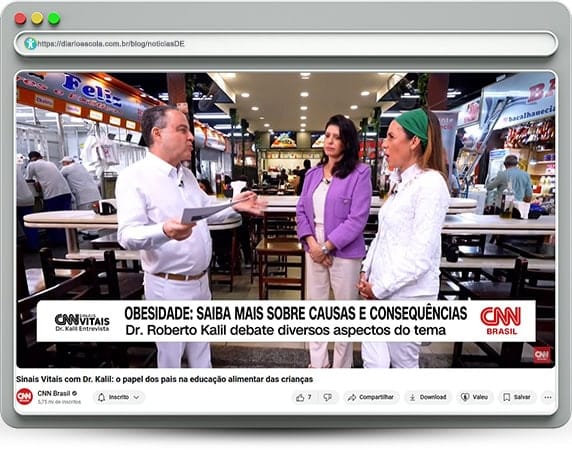Click the Download button

tap(428, 397)
